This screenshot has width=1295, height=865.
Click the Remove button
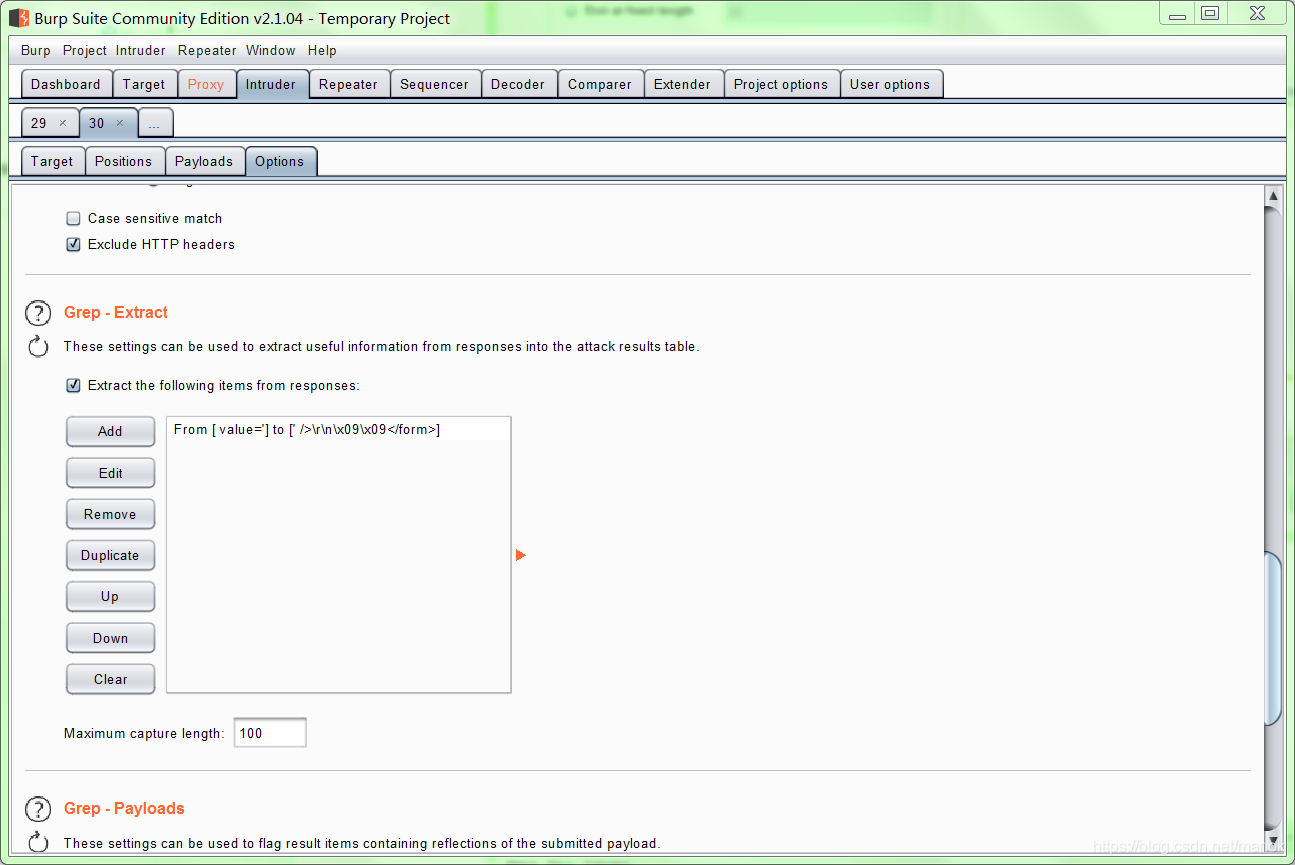[x=111, y=514]
